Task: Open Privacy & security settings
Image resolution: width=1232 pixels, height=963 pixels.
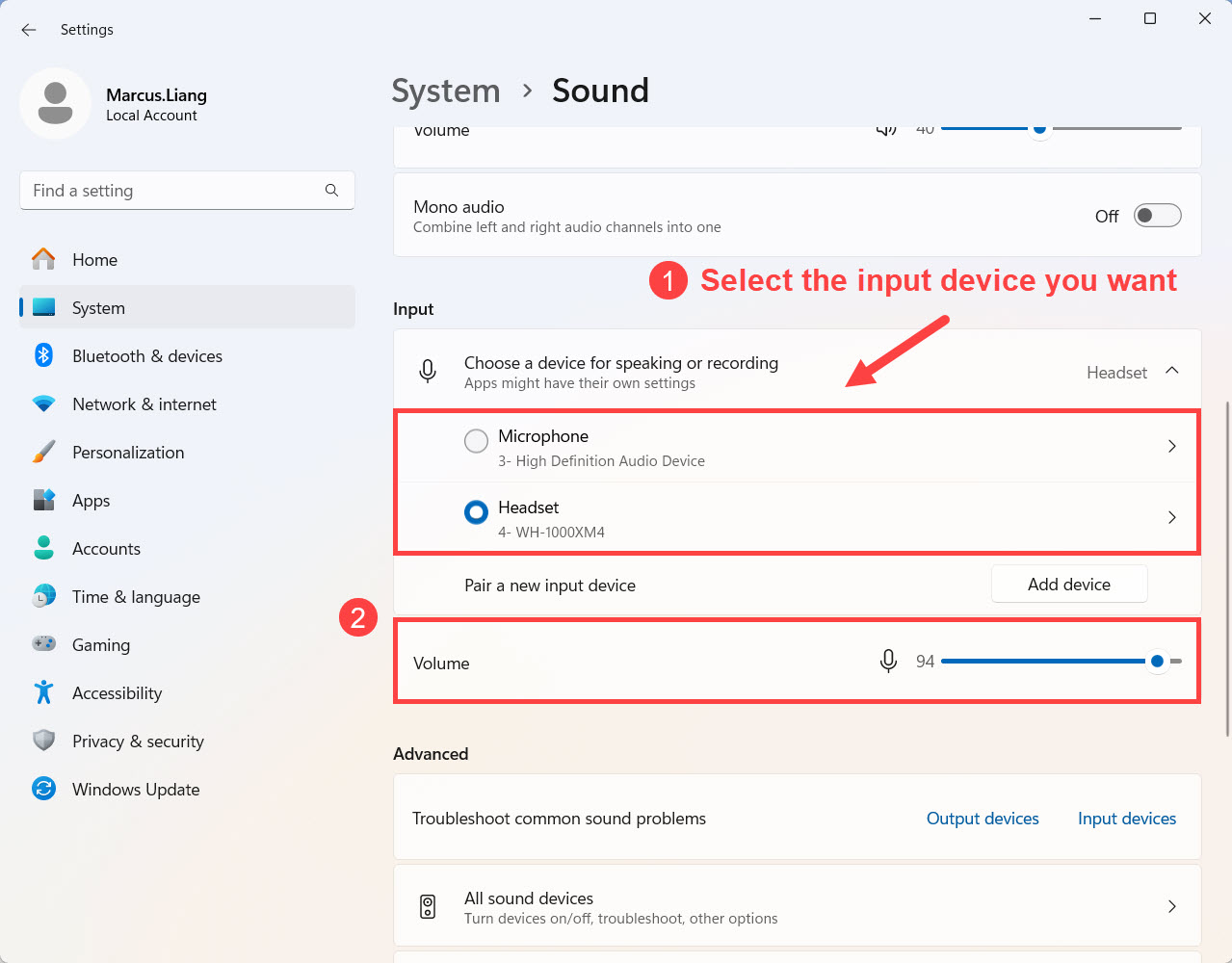Action: coord(138,741)
